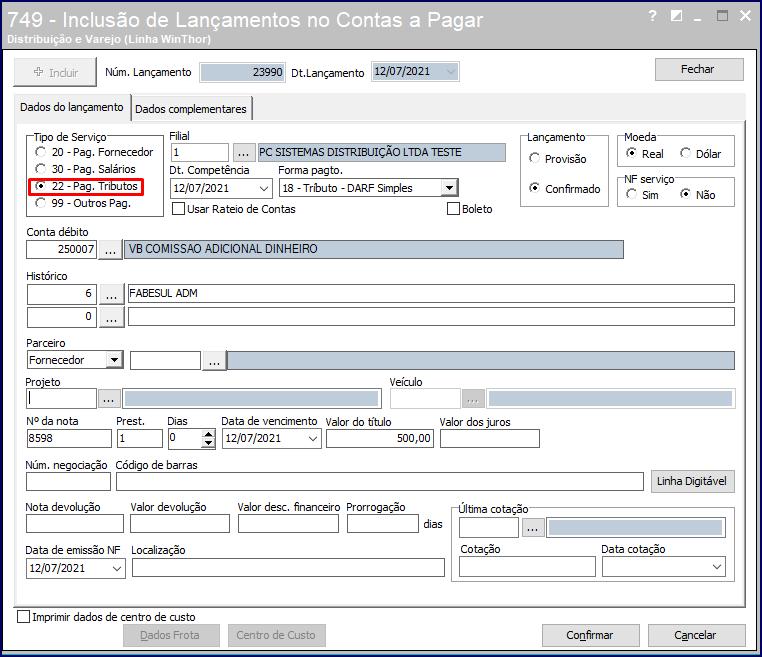The image size is (762, 657).
Task: Focus the Valor do título field
Action: click(380, 438)
